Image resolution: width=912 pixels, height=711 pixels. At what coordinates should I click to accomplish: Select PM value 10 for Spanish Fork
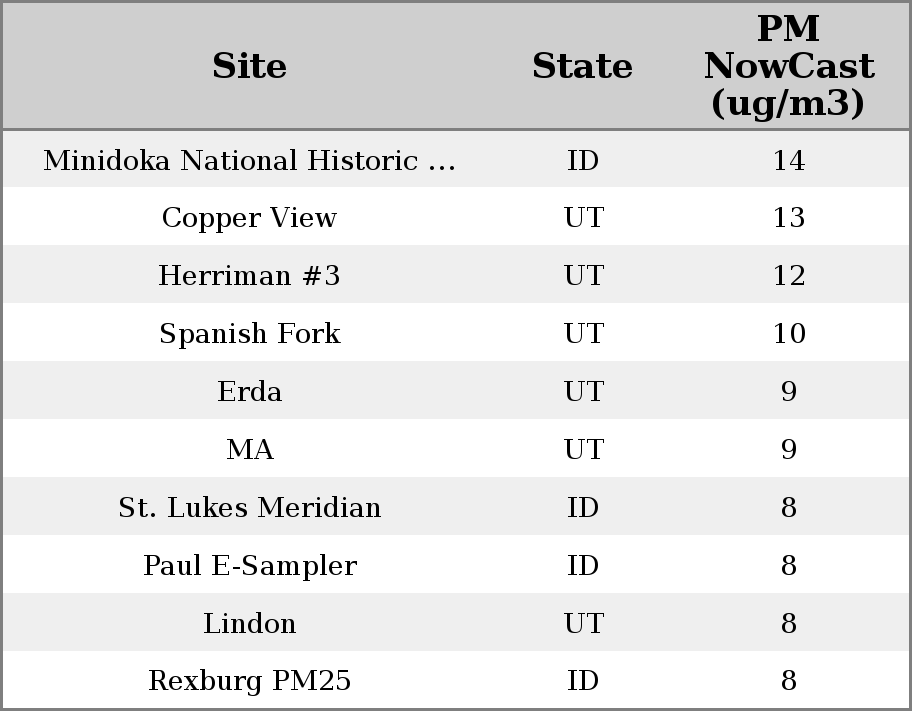788,334
